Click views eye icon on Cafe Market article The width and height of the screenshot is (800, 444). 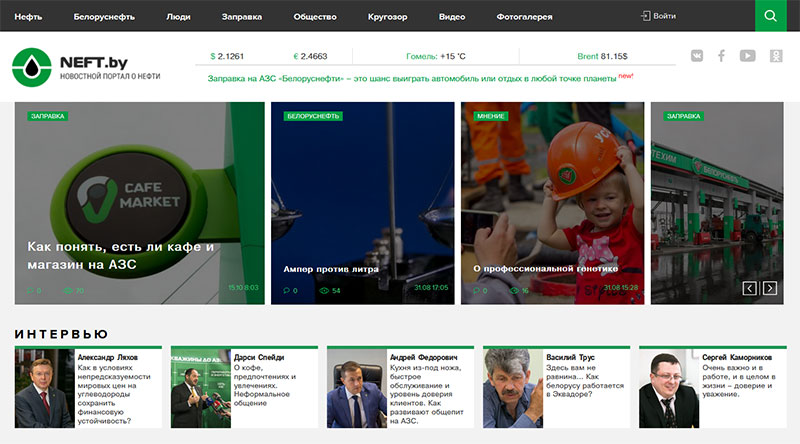pos(68,291)
